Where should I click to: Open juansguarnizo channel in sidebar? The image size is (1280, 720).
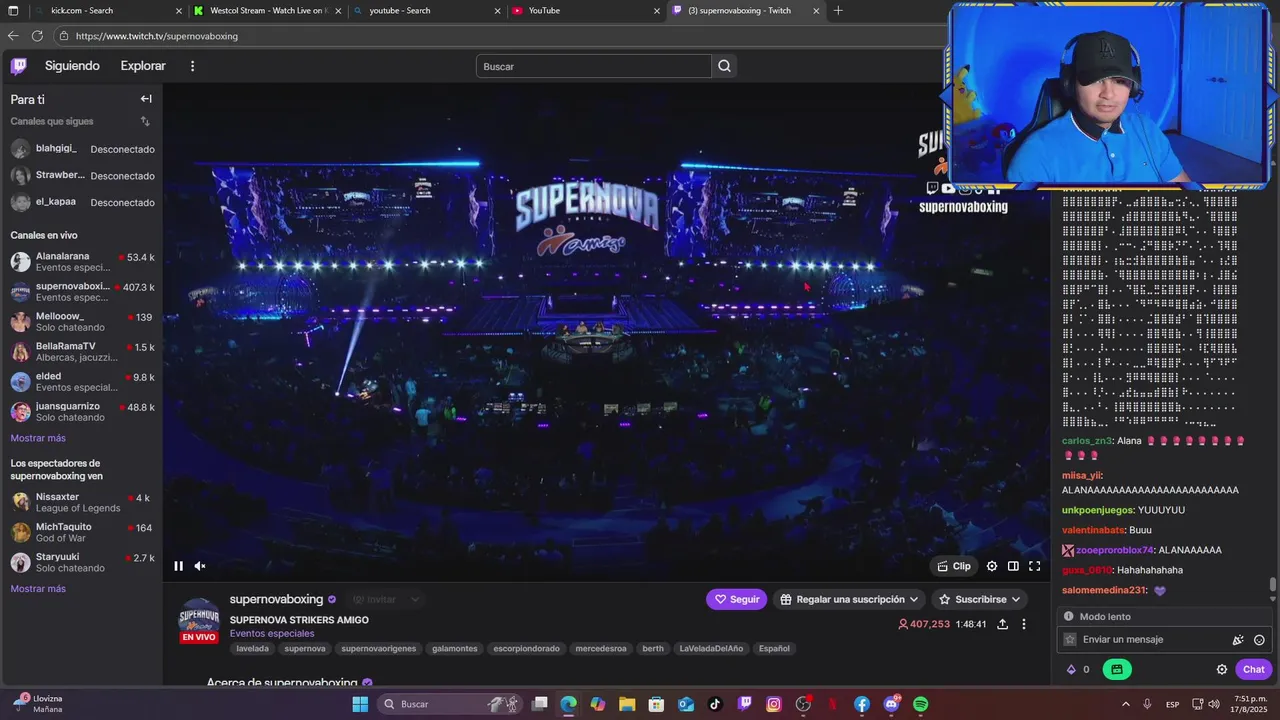81,412
